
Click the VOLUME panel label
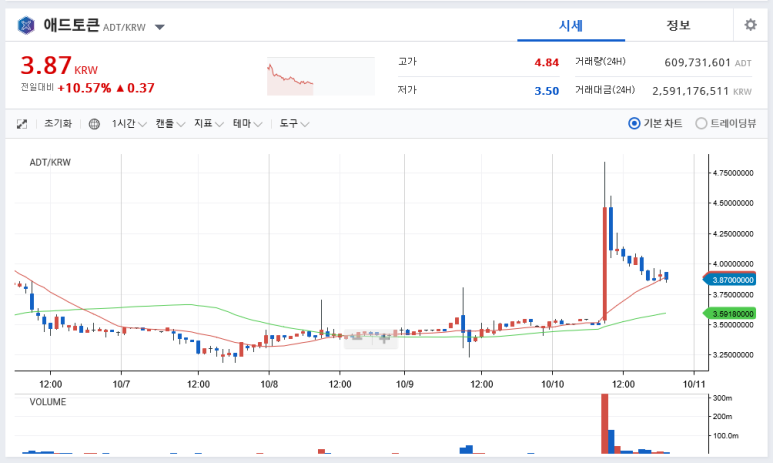pyautogui.click(x=47, y=402)
